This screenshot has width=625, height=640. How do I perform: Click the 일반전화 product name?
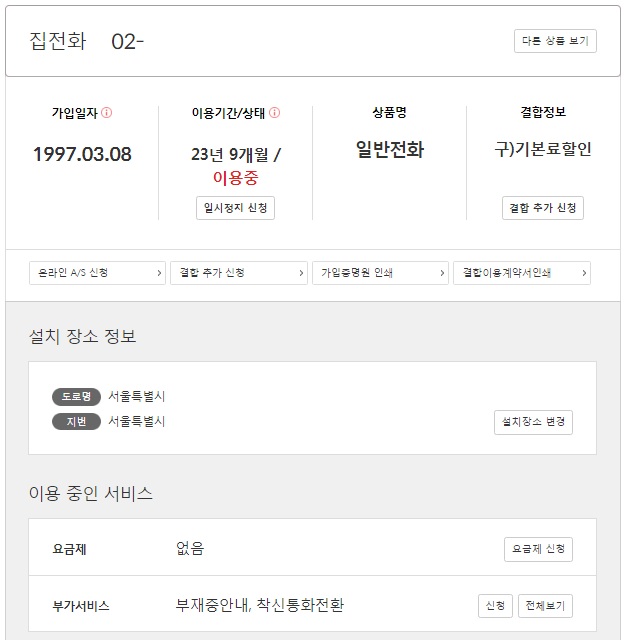pos(390,150)
